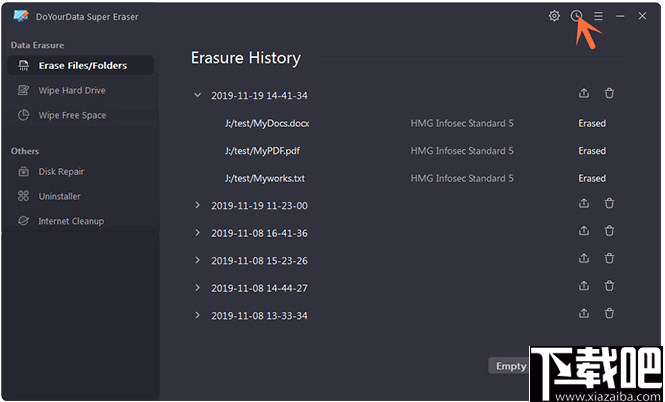Image resolution: width=665 pixels, height=402 pixels.
Task: Click the planet icon beside Internet Cleanup
Action: point(23,221)
